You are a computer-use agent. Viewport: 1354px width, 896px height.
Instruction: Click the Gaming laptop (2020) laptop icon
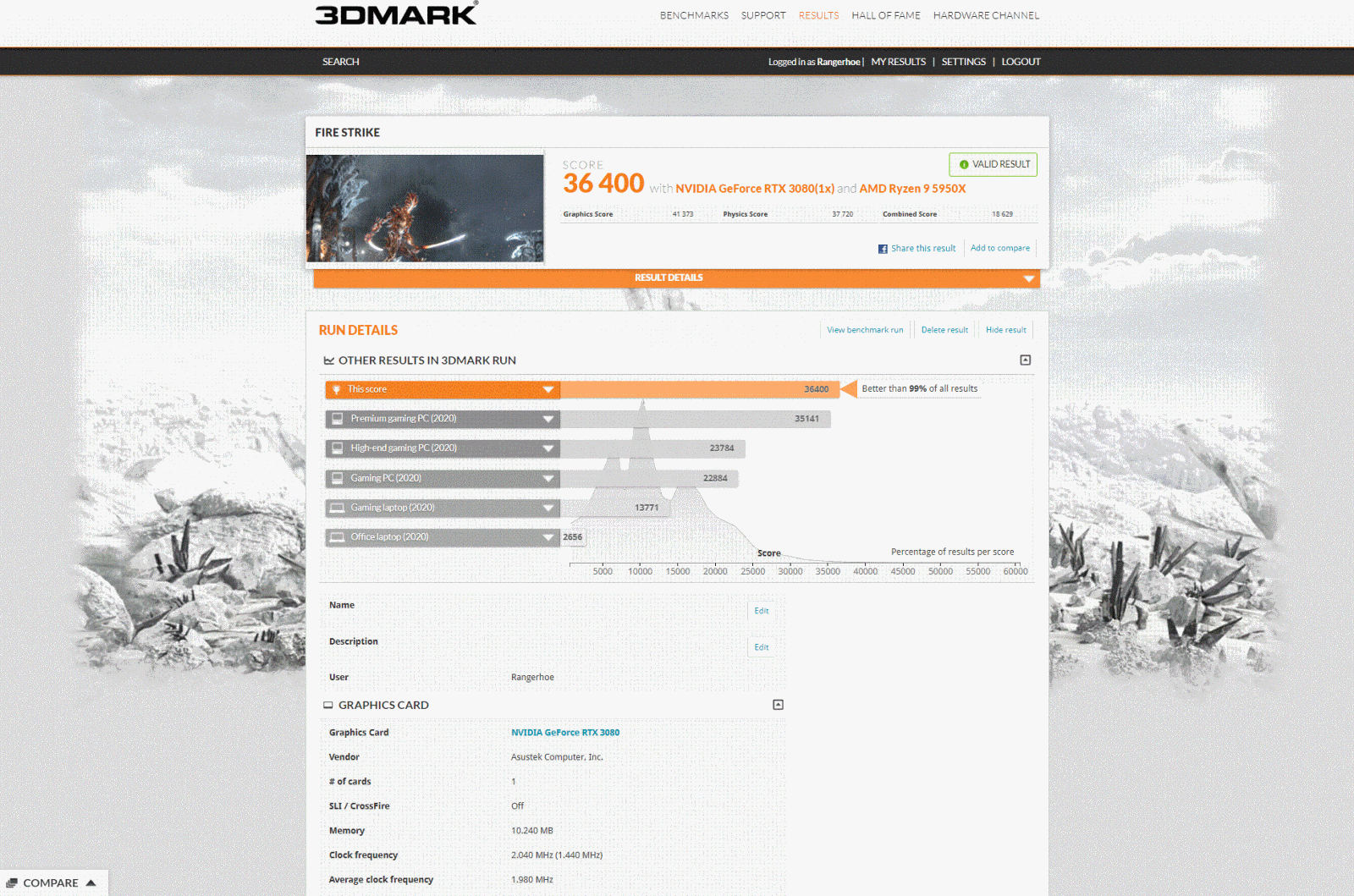pyautogui.click(x=338, y=508)
